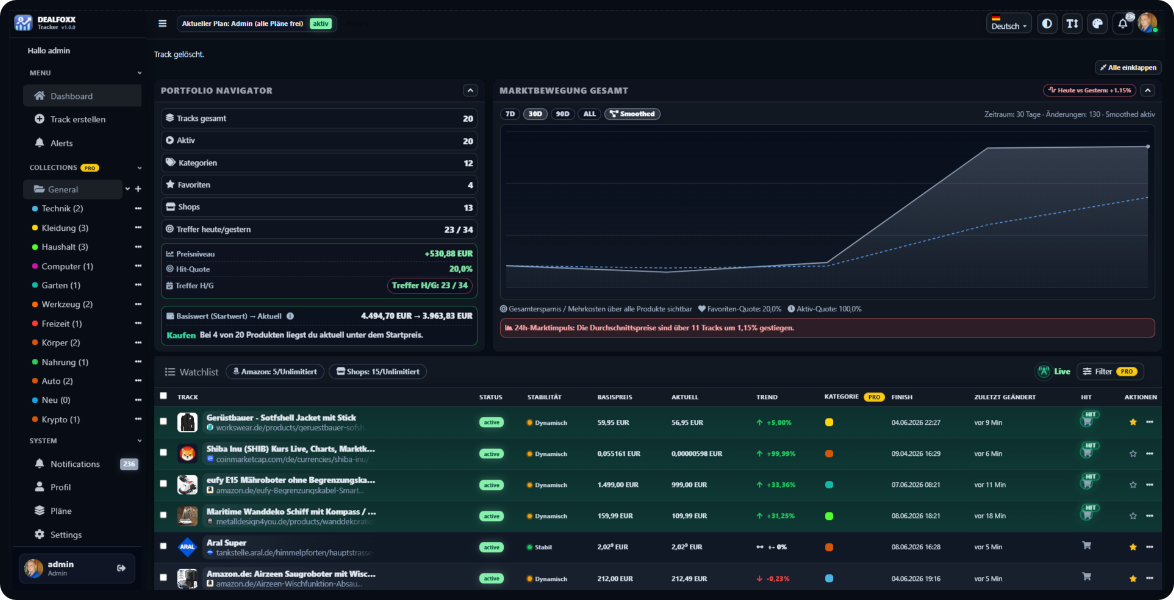Click the cart HIT icon for the Geräustbauer Softshell Jacket row
This screenshot has height=600, width=1174.
[x=1086, y=422]
